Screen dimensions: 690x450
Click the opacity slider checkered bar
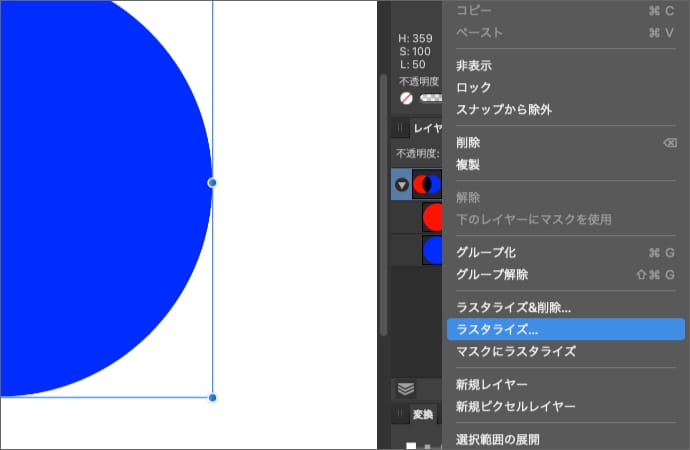(x=432, y=99)
